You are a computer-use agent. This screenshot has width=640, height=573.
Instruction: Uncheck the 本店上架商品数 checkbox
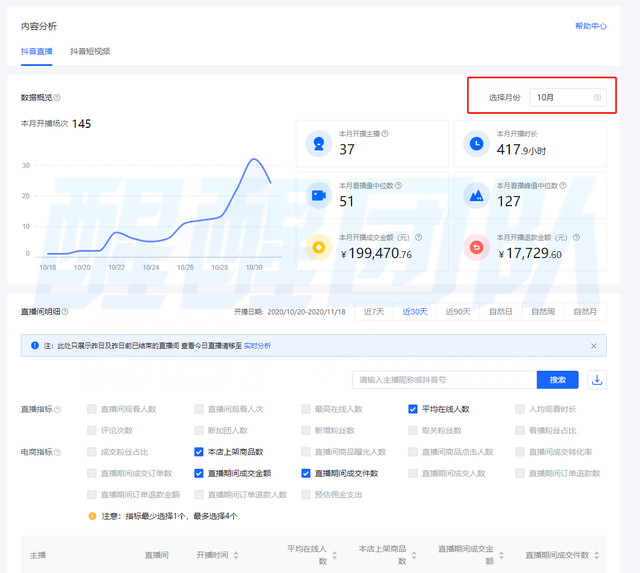tap(200, 452)
